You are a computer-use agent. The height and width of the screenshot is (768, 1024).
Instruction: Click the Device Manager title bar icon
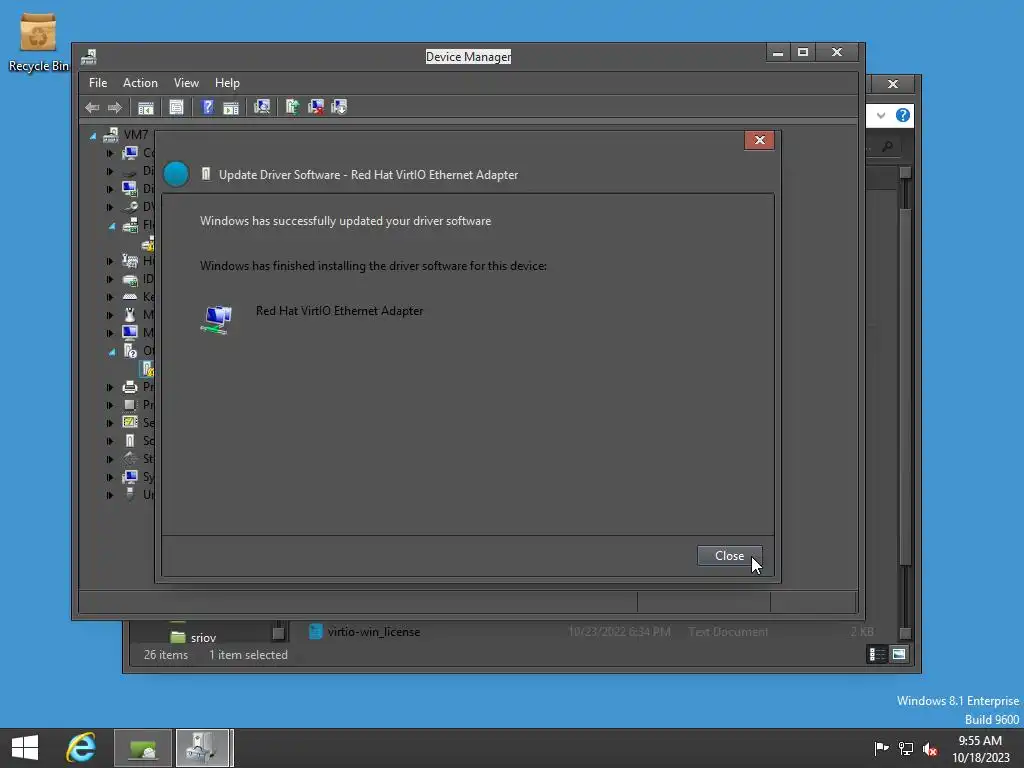tap(89, 57)
